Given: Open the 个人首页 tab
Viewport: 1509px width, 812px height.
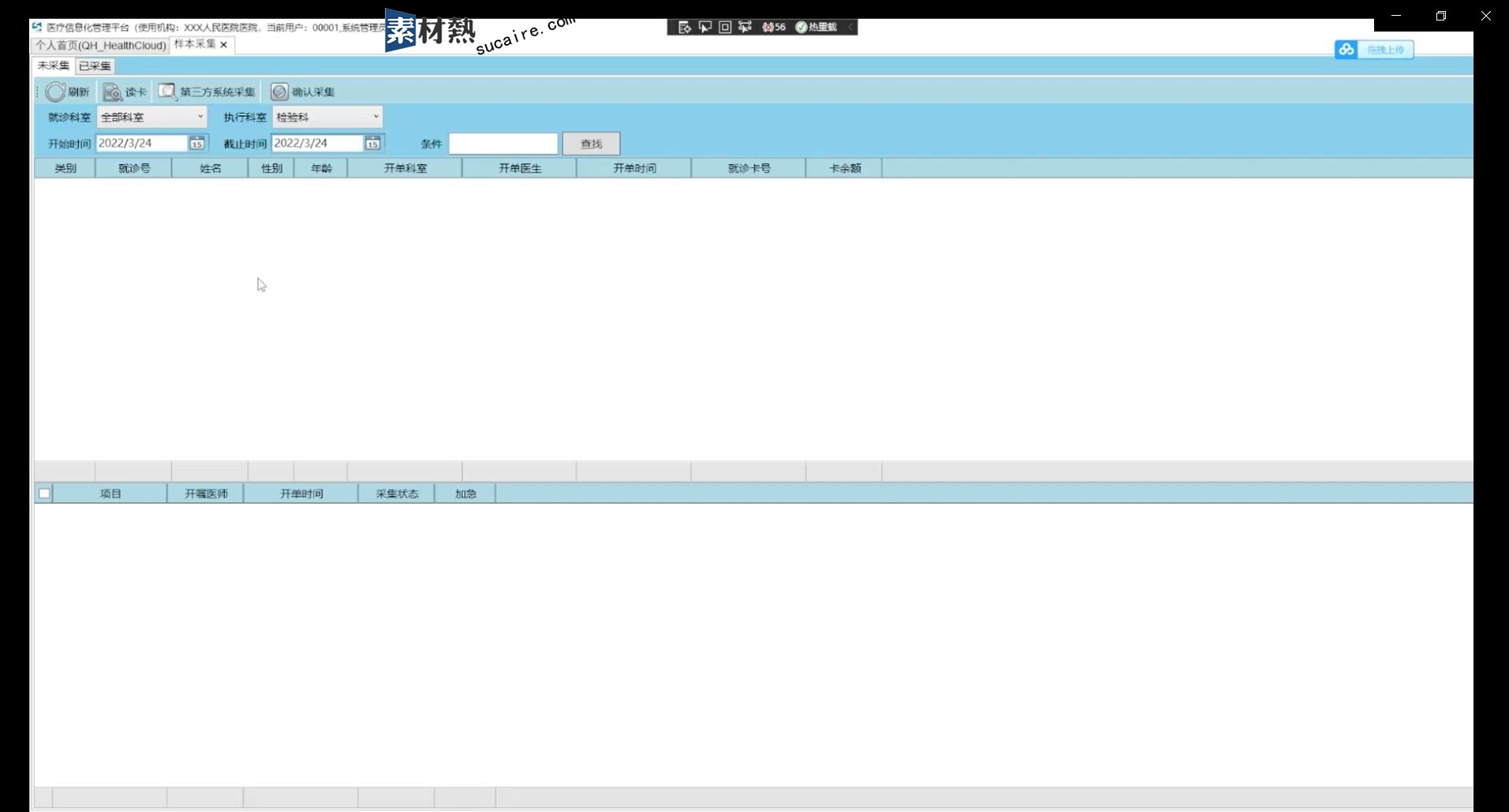Looking at the screenshot, I should [x=100, y=46].
